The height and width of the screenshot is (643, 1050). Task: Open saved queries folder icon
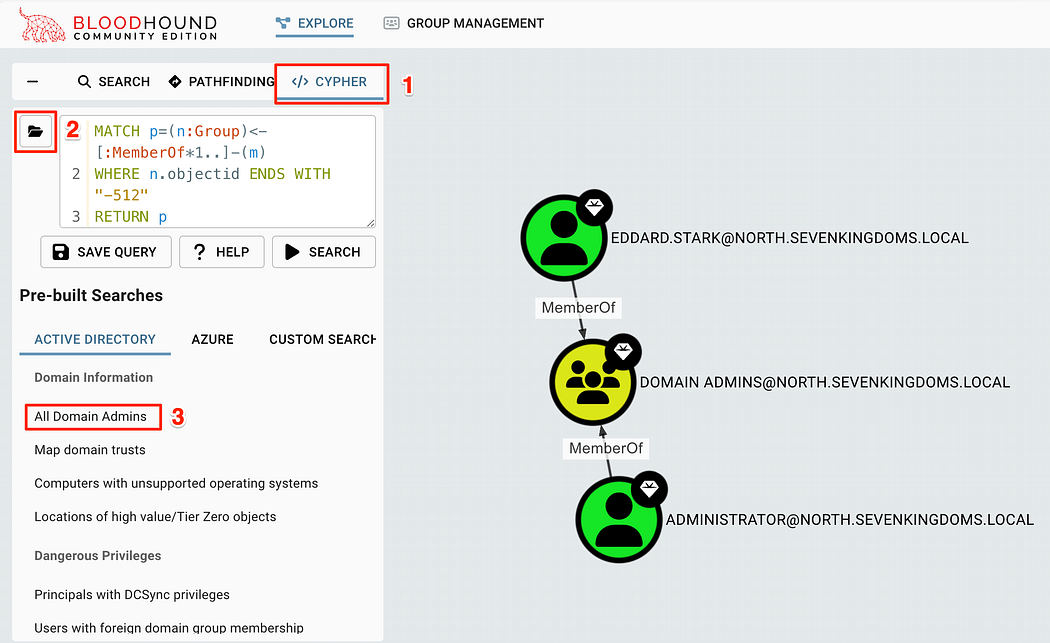(x=35, y=131)
